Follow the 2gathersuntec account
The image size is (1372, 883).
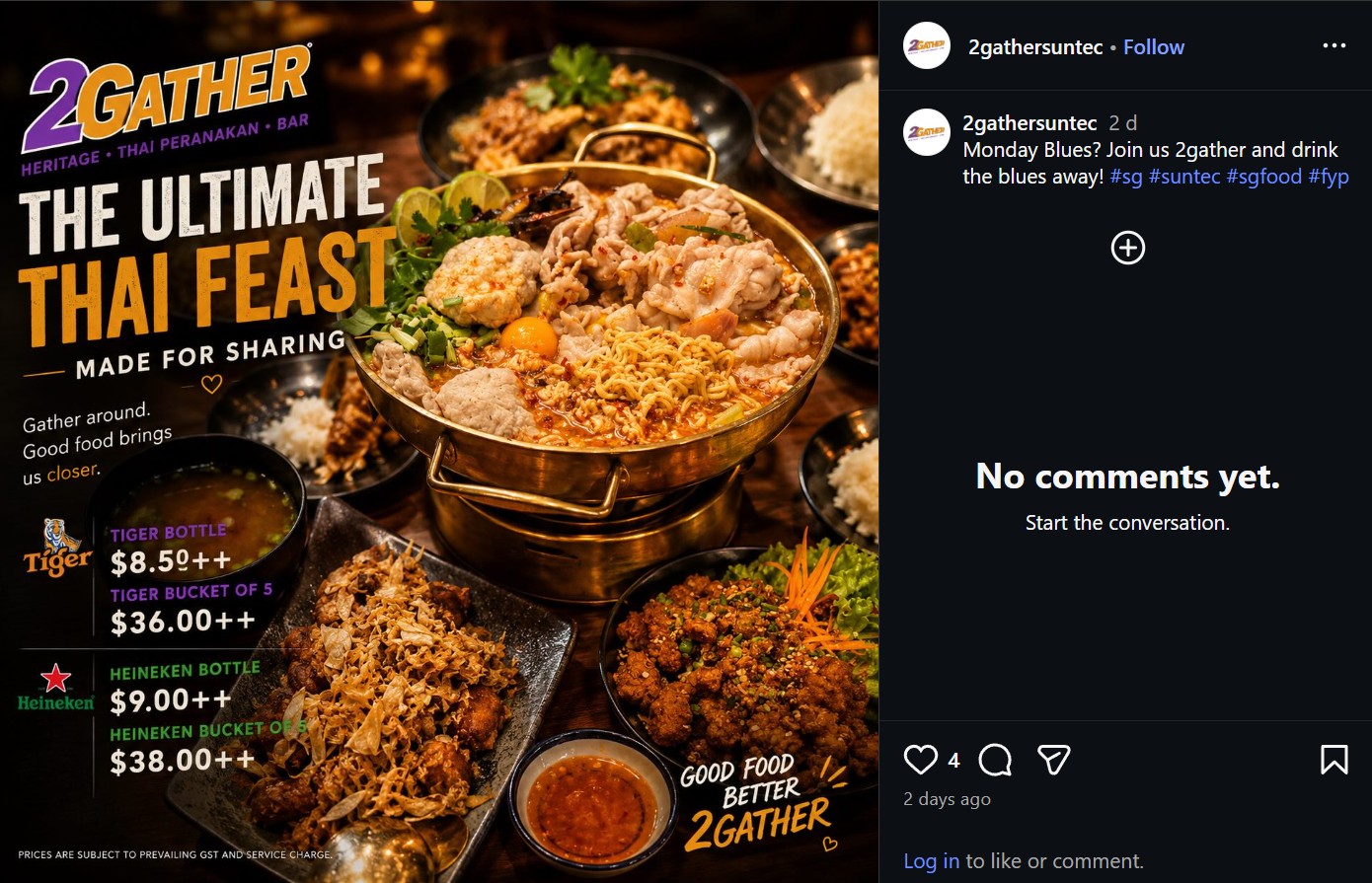click(1154, 47)
